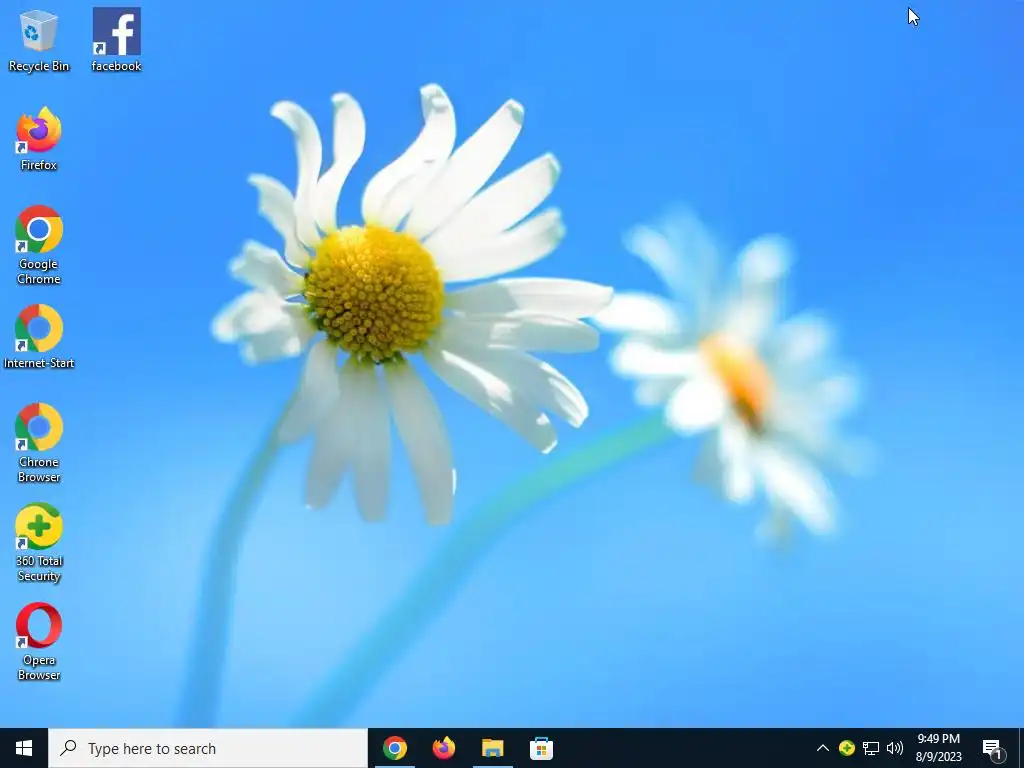
Task: Select the Google Chrome desktop shortcut
Action: 39,245
